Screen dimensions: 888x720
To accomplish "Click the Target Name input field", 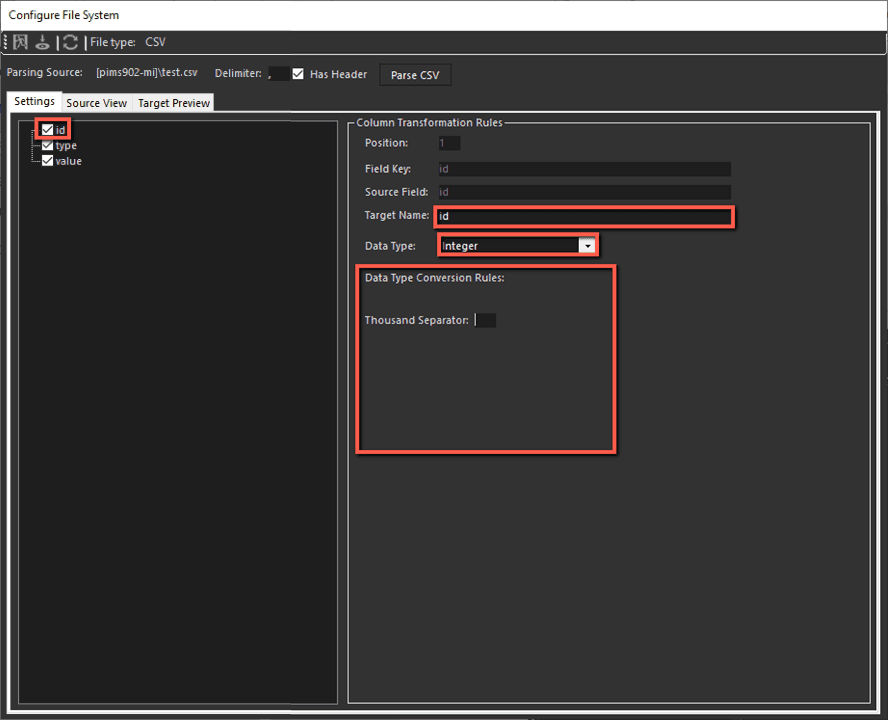I will [x=584, y=216].
